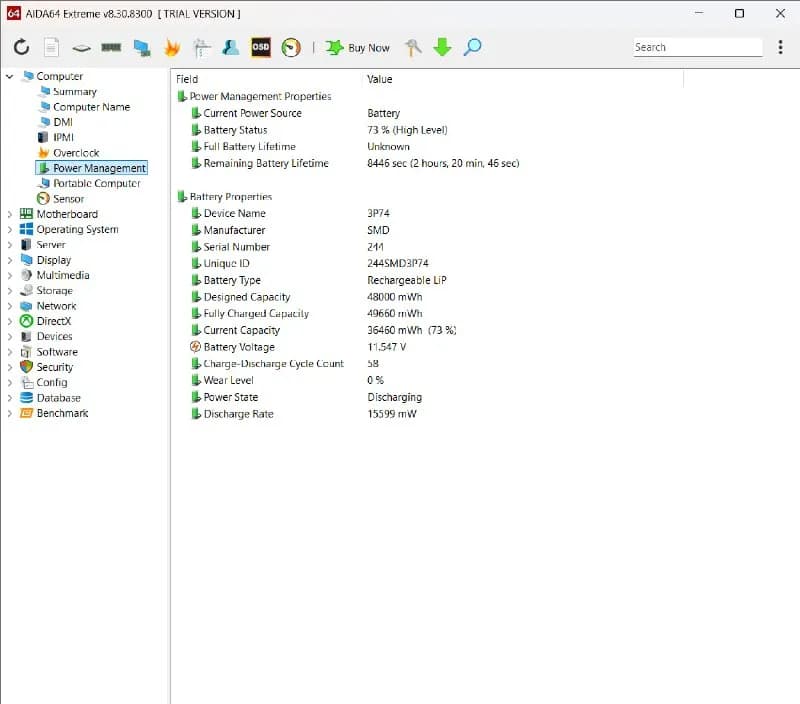
Task: Open the preferences tools icon
Action: (413, 47)
